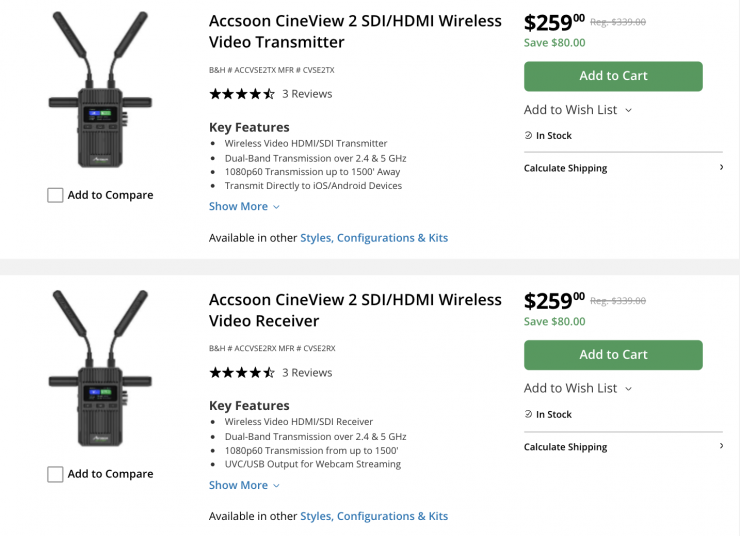This screenshot has width=740, height=536.
Task: Check Add to Compare for CineView Transmitter
Action: [x=56, y=195]
